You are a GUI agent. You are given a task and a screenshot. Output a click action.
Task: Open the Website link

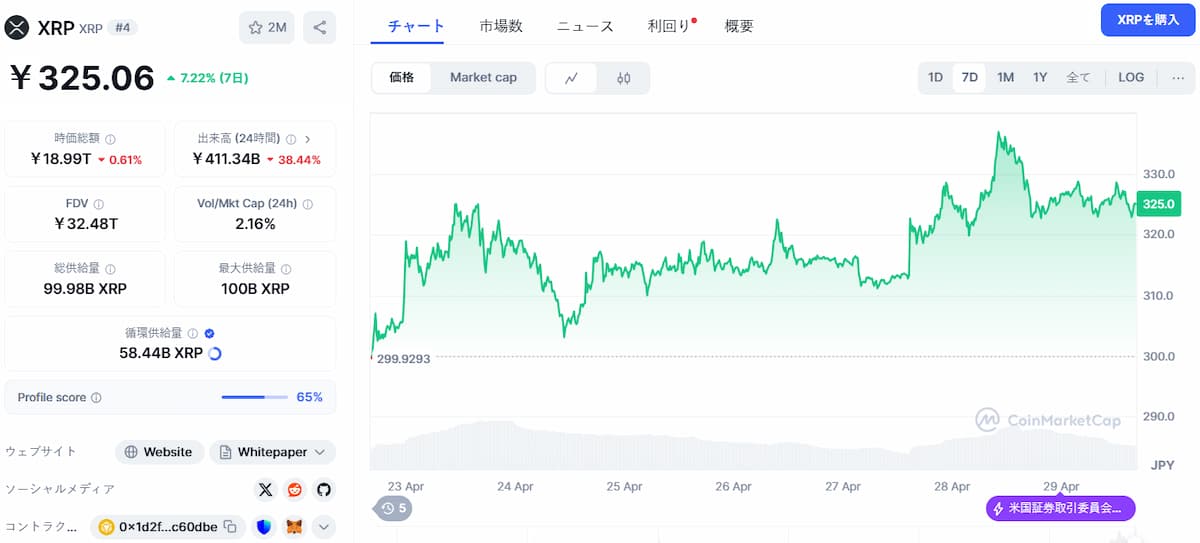click(159, 452)
